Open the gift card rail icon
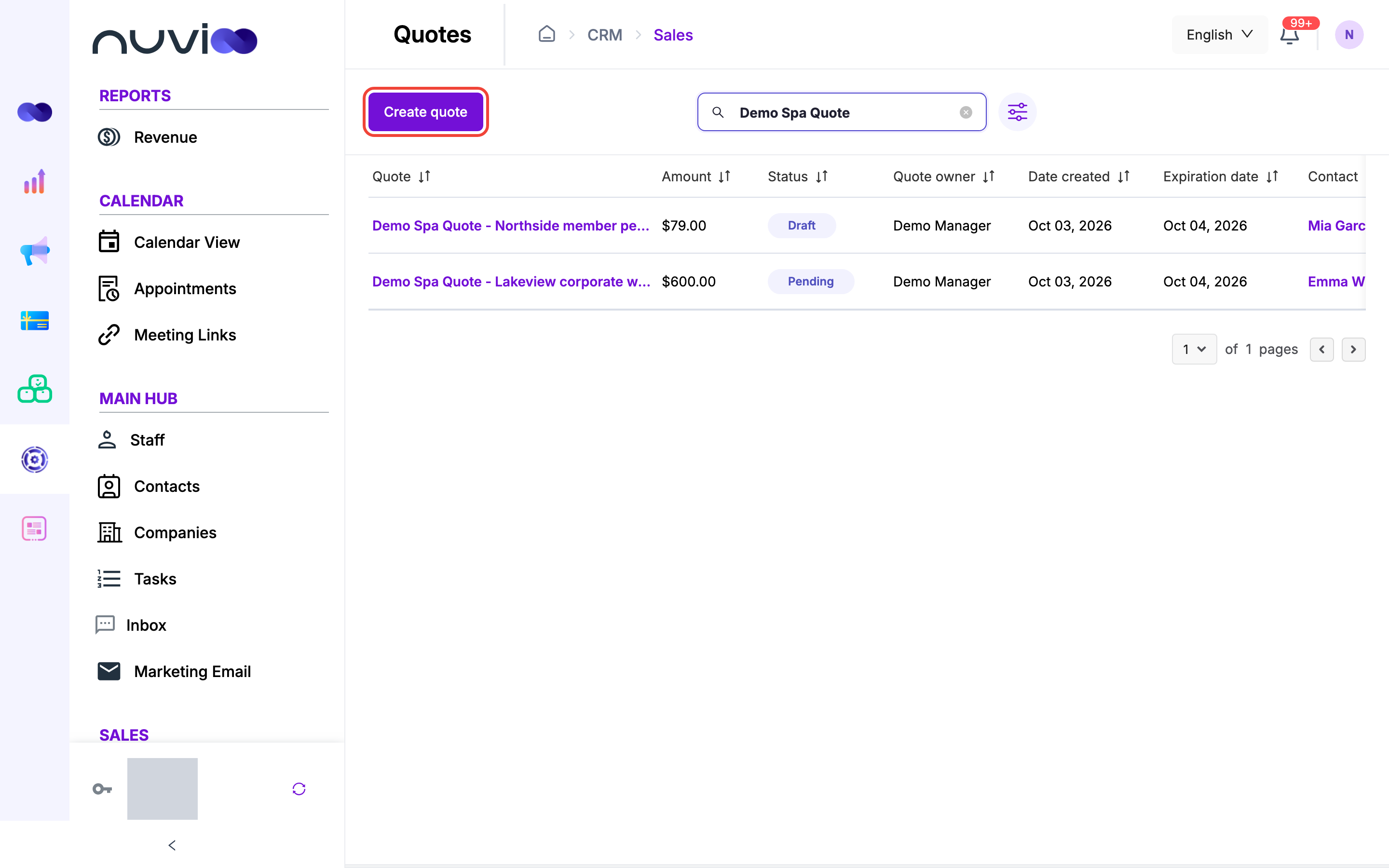The height and width of the screenshot is (868, 1389). (34, 320)
